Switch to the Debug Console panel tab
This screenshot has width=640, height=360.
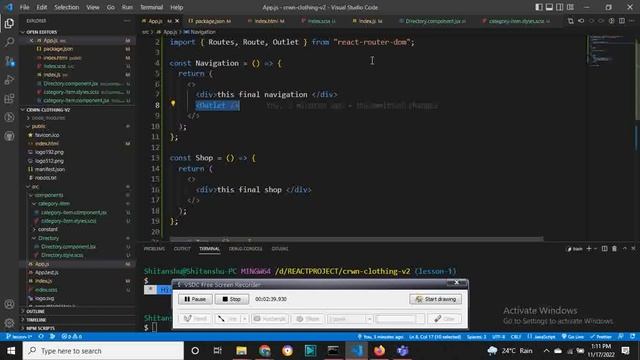click(x=245, y=249)
